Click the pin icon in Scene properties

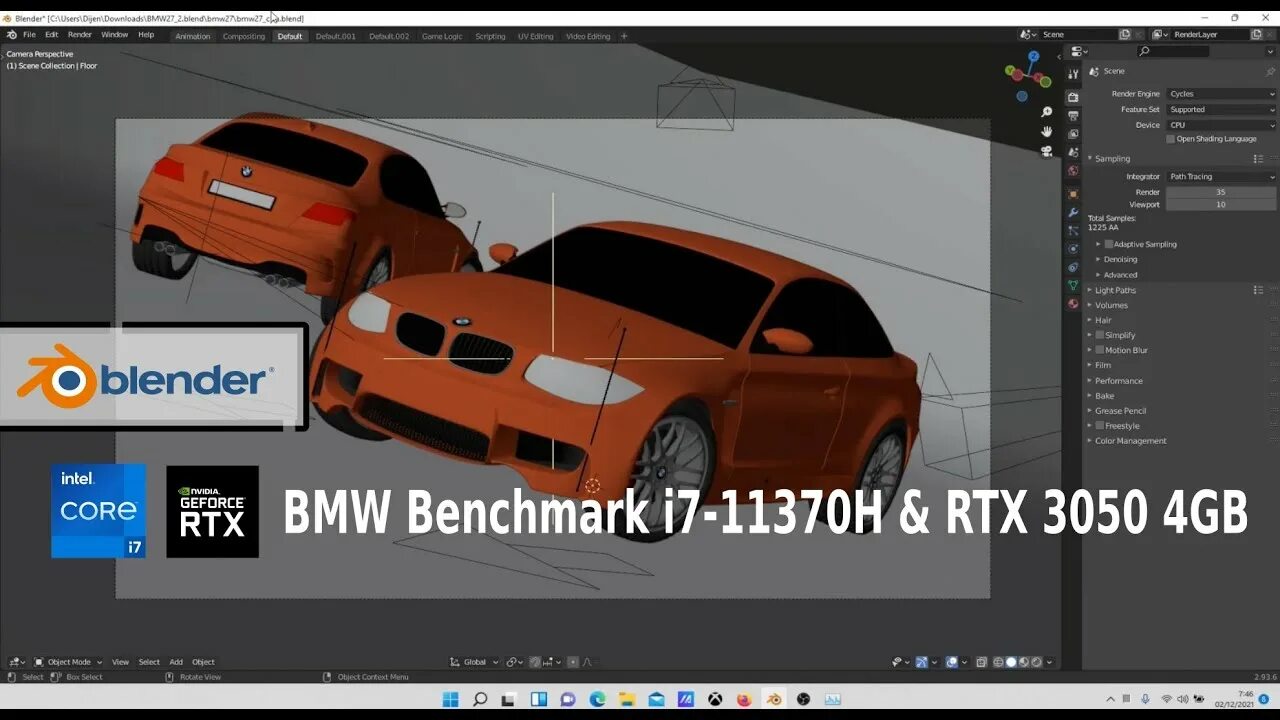(1270, 71)
